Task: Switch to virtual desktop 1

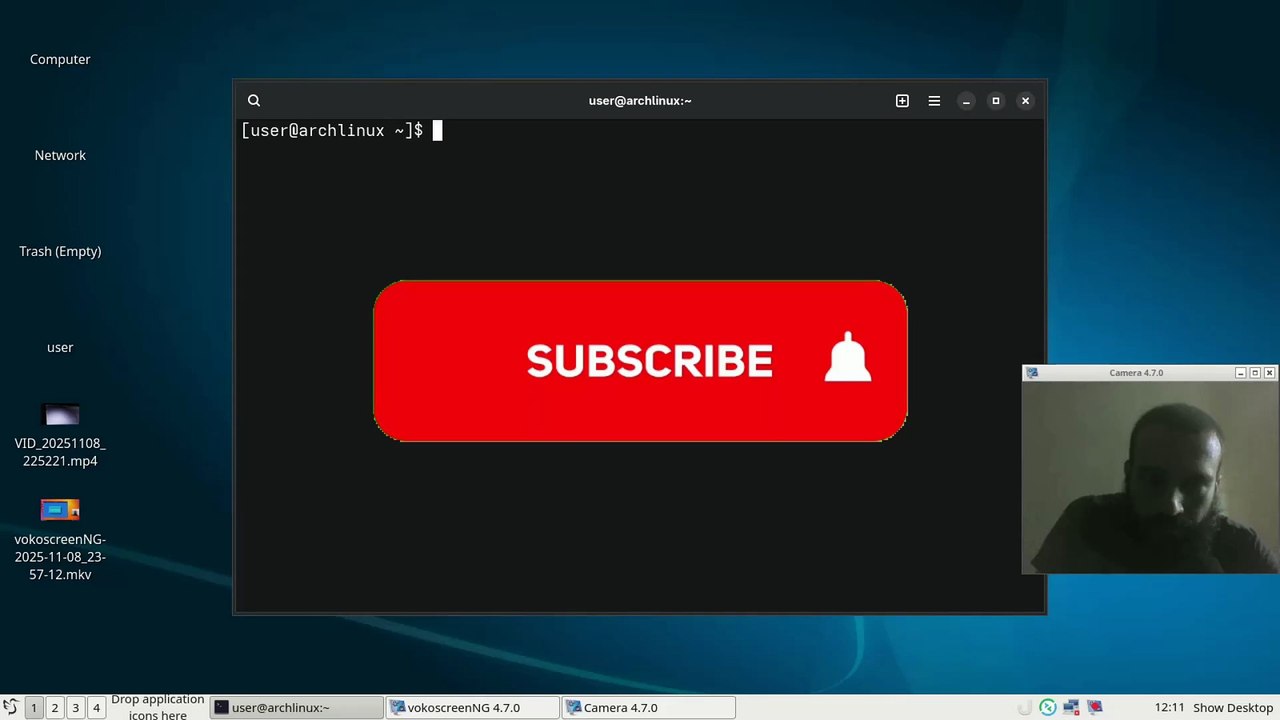Action: click(33, 707)
